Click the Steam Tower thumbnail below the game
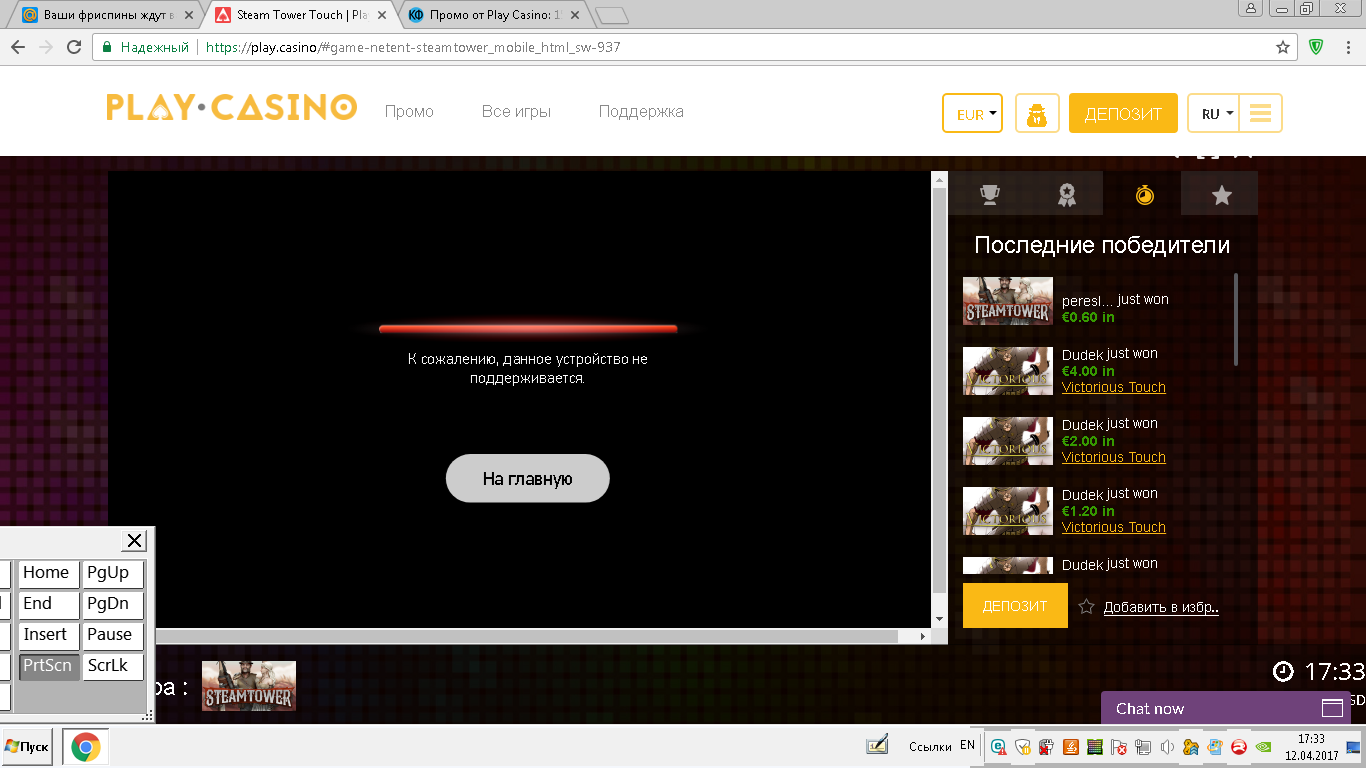Screen dimensions: 1366x768 (x=249, y=686)
